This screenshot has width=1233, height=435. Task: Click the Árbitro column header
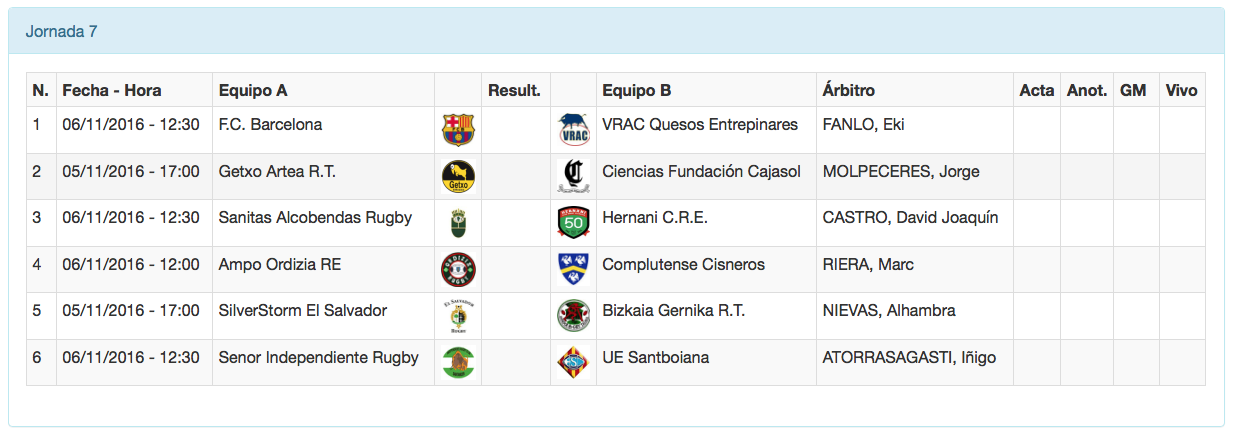(848, 90)
